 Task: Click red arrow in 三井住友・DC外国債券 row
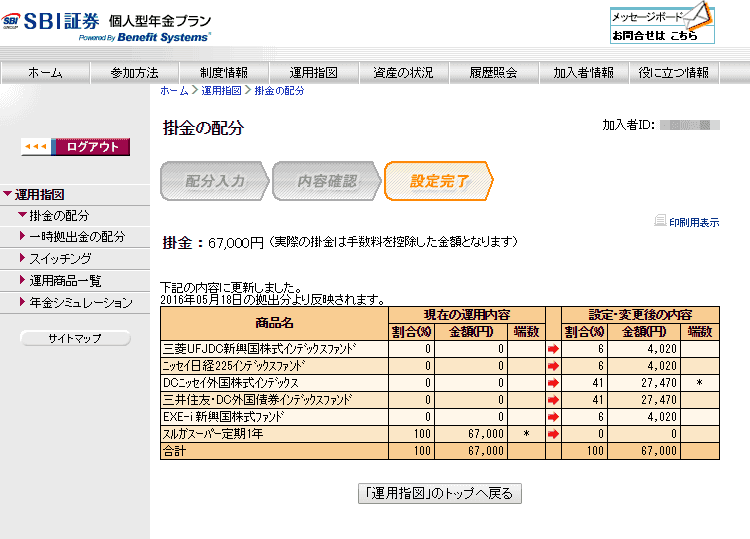click(x=553, y=400)
